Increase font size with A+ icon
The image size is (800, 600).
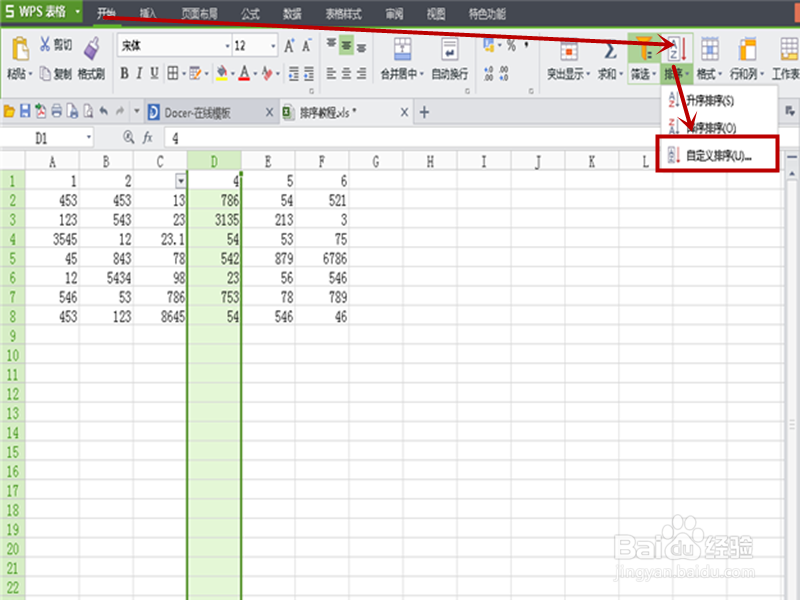pyautogui.click(x=289, y=46)
